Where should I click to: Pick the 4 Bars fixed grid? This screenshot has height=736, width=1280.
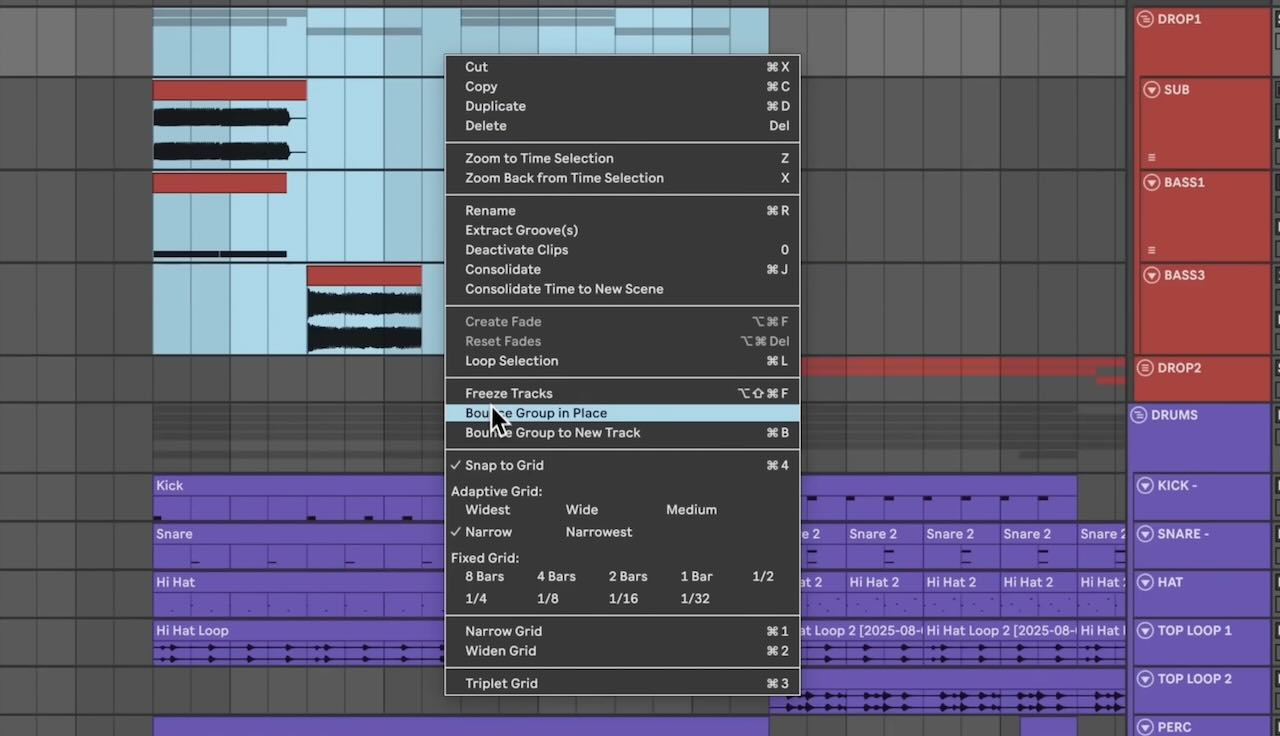pyautogui.click(x=556, y=576)
